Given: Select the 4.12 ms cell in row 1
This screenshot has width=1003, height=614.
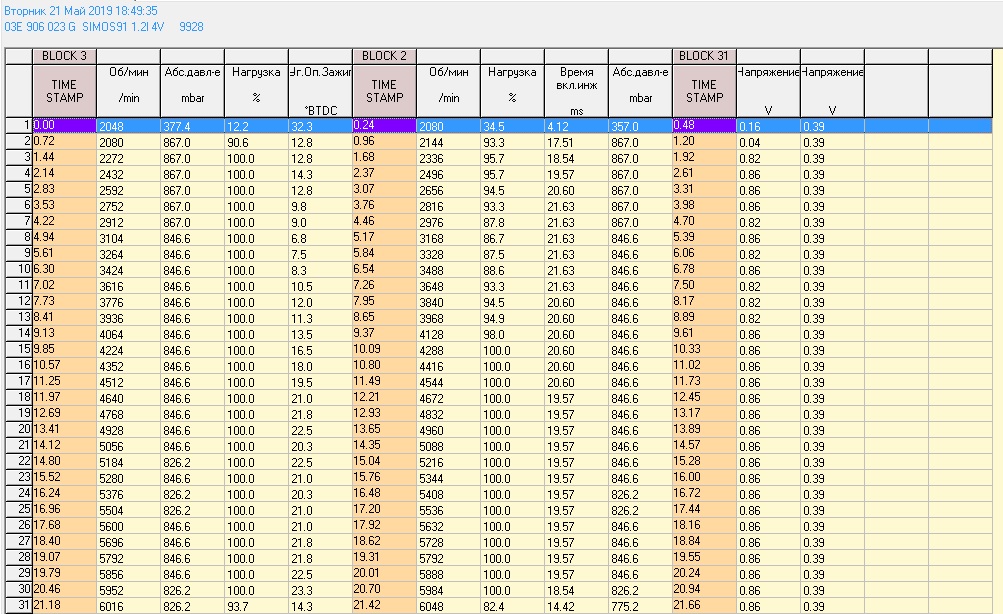Looking at the screenshot, I should 576,126.
